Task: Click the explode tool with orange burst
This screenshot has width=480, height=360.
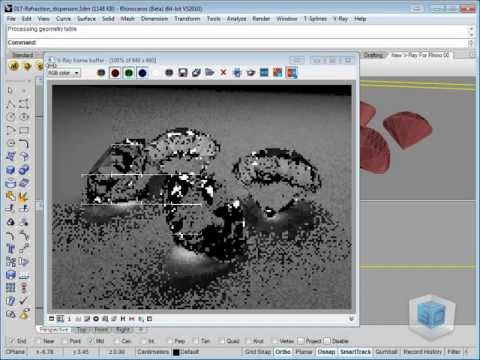Action: coord(24,197)
